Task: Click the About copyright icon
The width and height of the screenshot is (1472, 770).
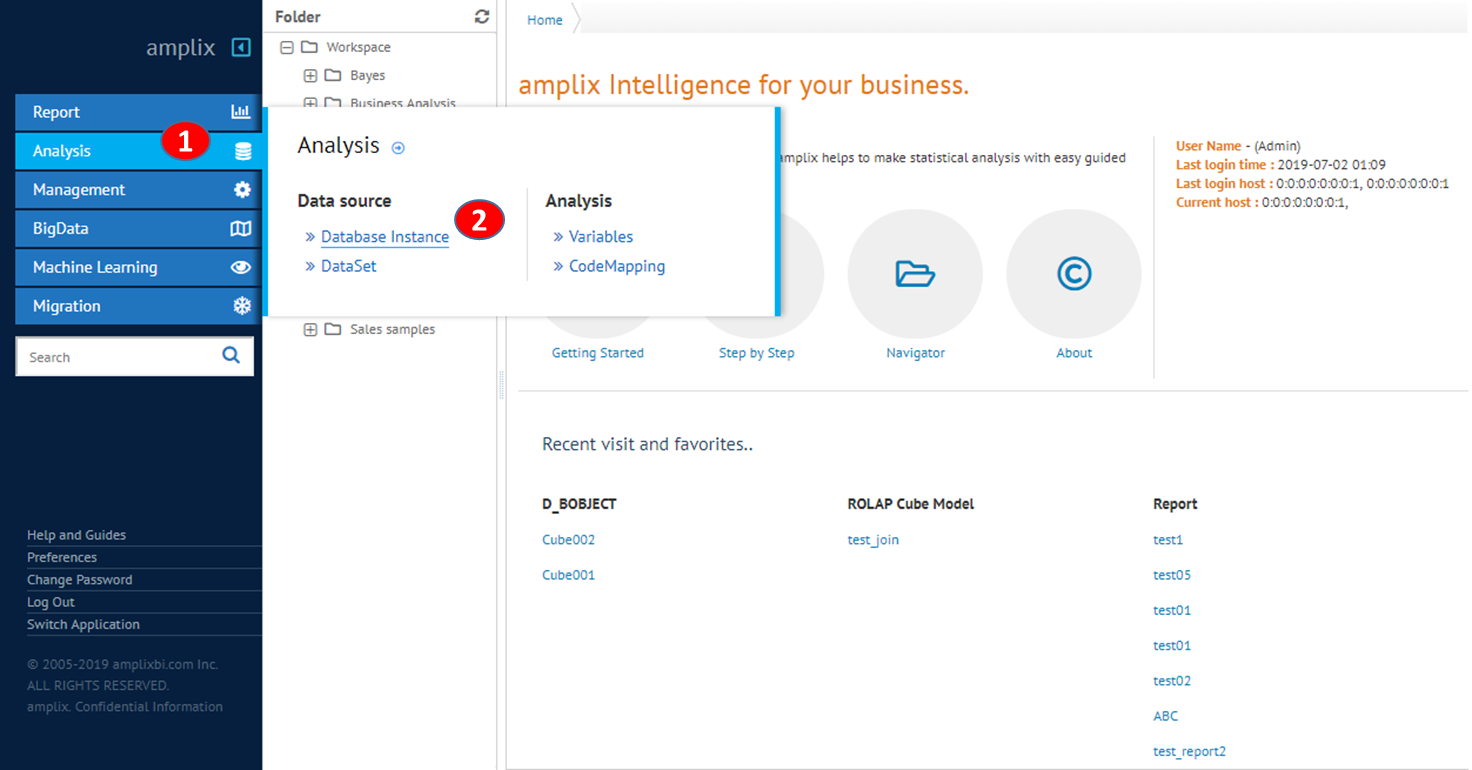Action: pyautogui.click(x=1074, y=274)
